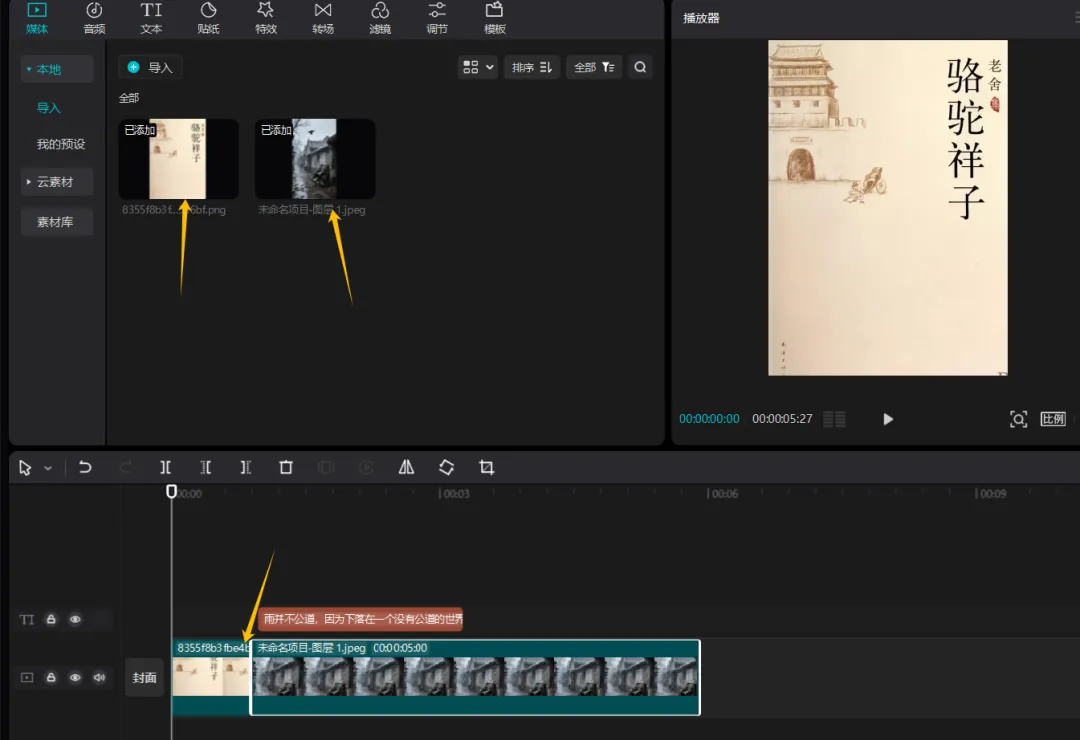Viewport: 1080px width, 740px height.
Task: Mute the main video track audio
Action: click(99, 677)
